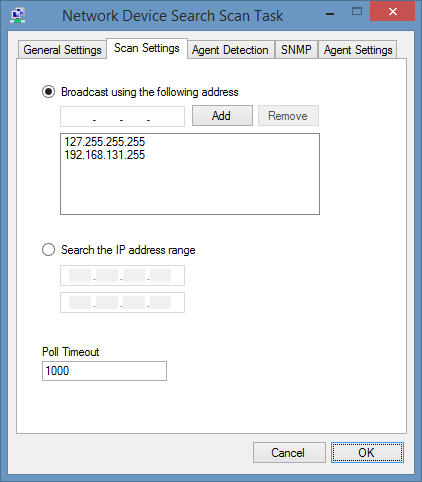Confirm with the OK button
422x482 pixels.
click(367, 453)
